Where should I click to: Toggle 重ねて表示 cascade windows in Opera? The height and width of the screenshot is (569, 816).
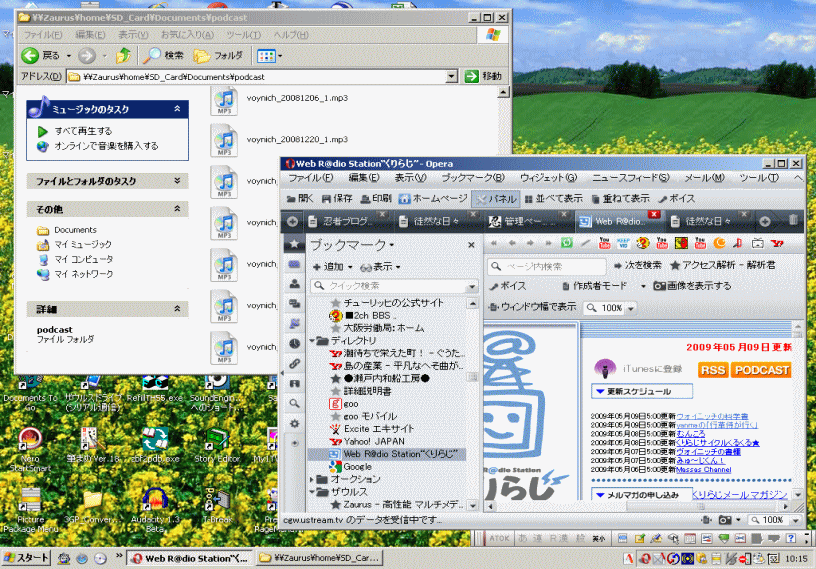click(x=621, y=199)
